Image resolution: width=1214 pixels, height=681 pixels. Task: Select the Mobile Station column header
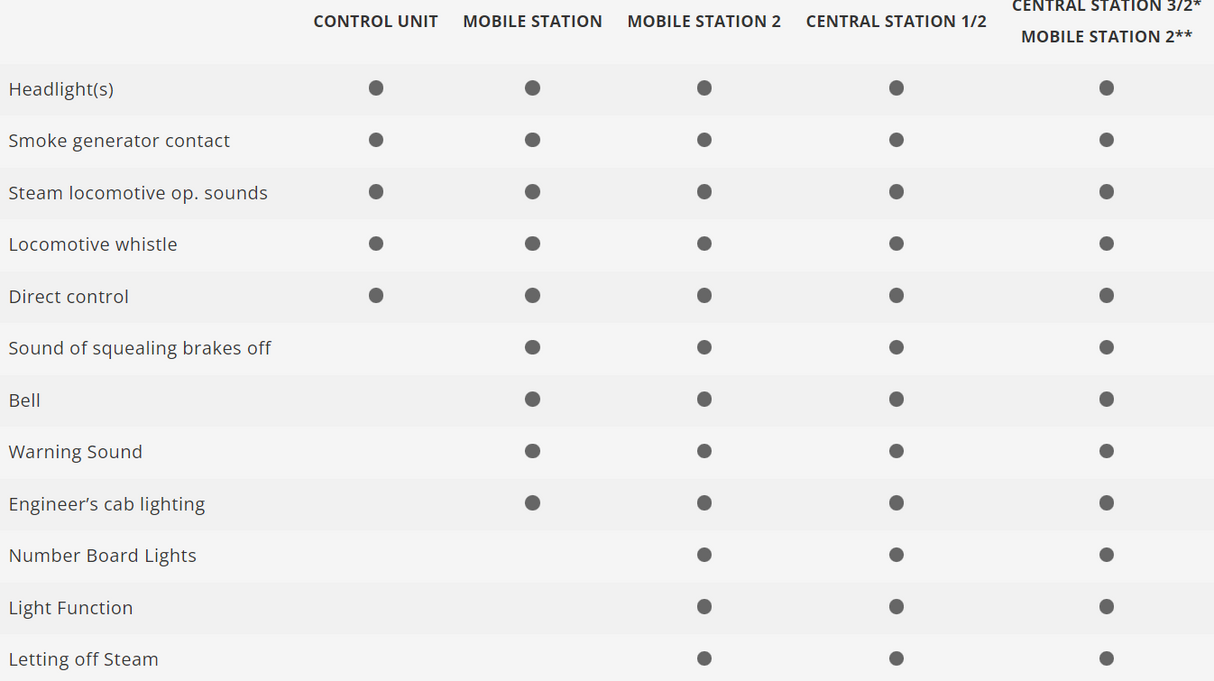[532, 21]
